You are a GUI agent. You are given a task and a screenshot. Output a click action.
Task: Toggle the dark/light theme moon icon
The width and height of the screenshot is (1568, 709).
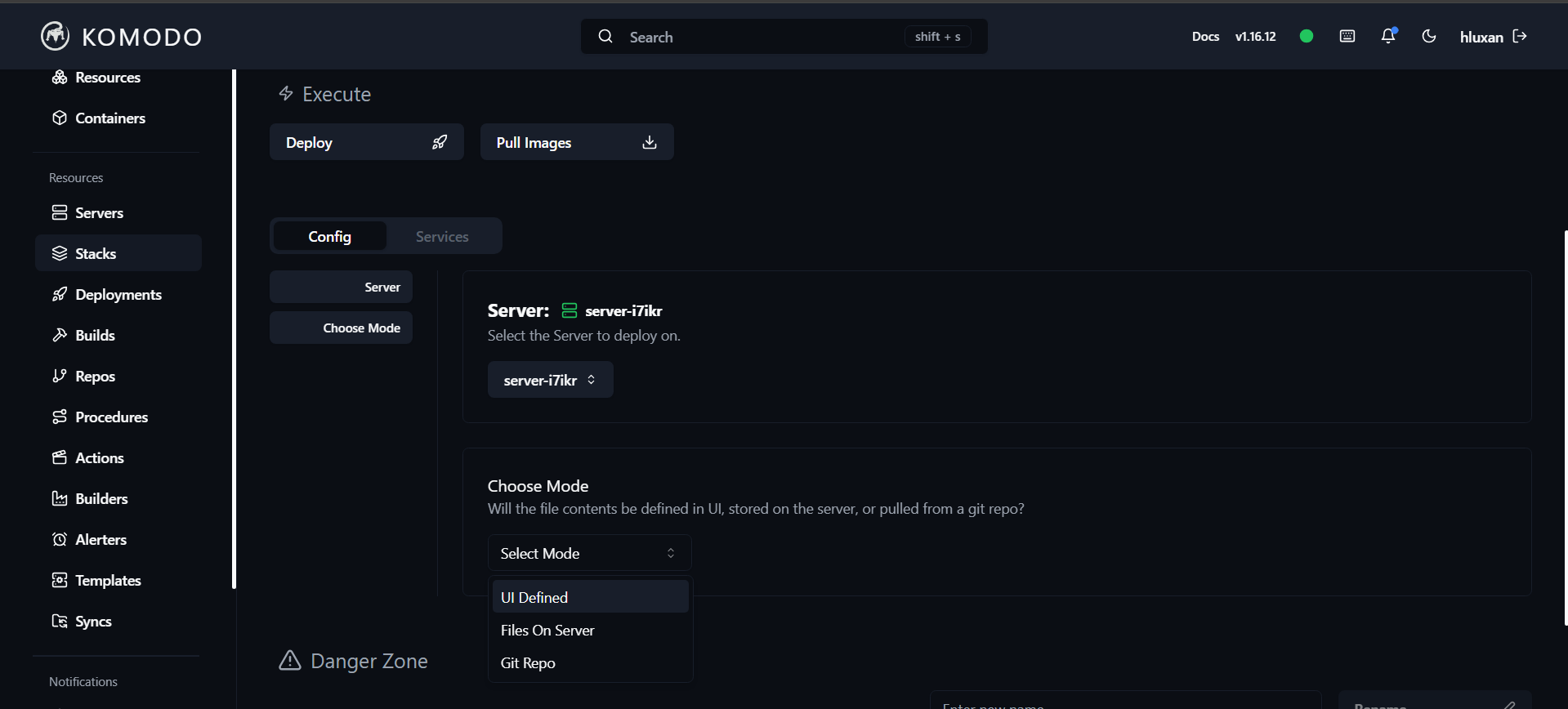pos(1428,36)
